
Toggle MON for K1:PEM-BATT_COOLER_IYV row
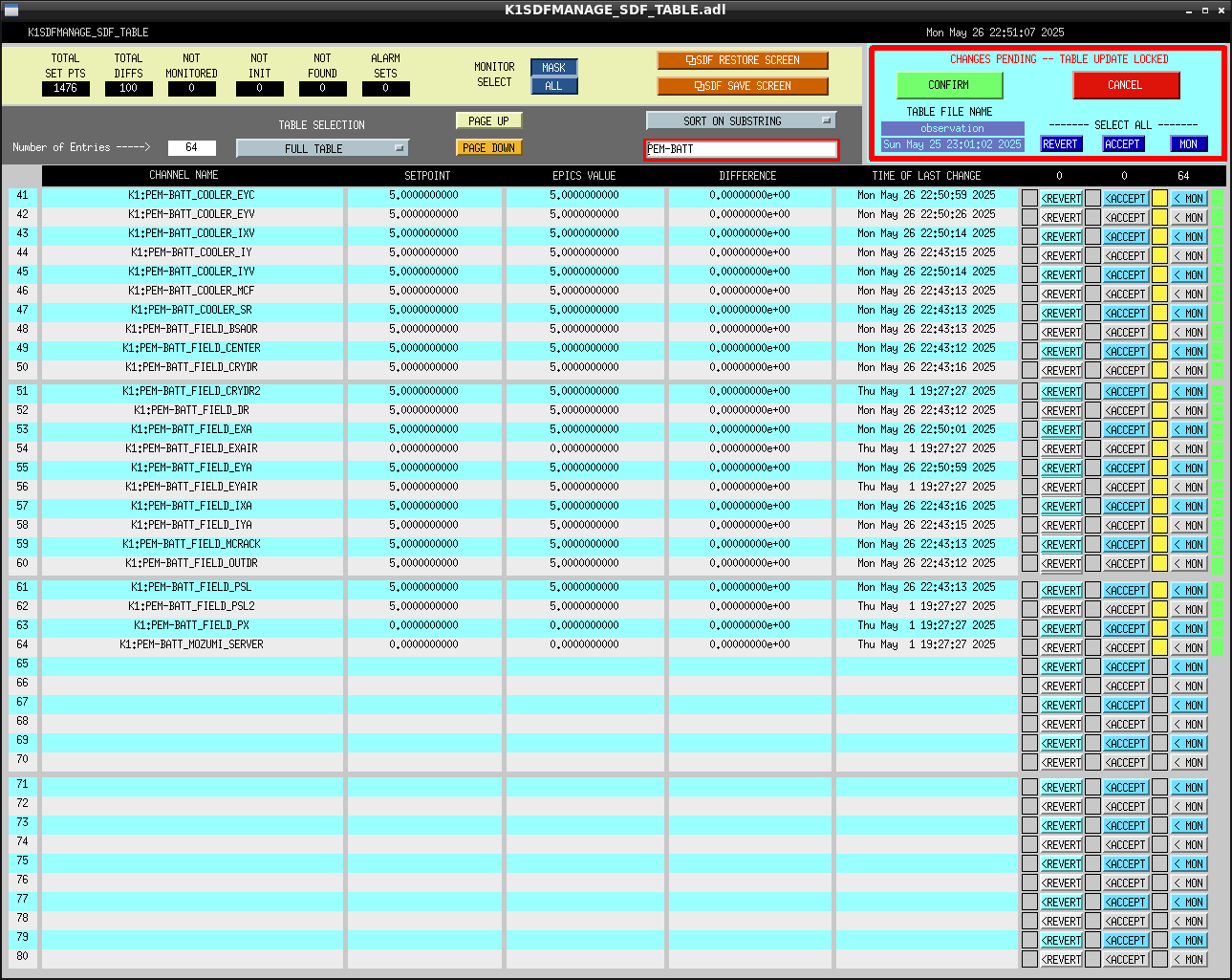[1190, 275]
